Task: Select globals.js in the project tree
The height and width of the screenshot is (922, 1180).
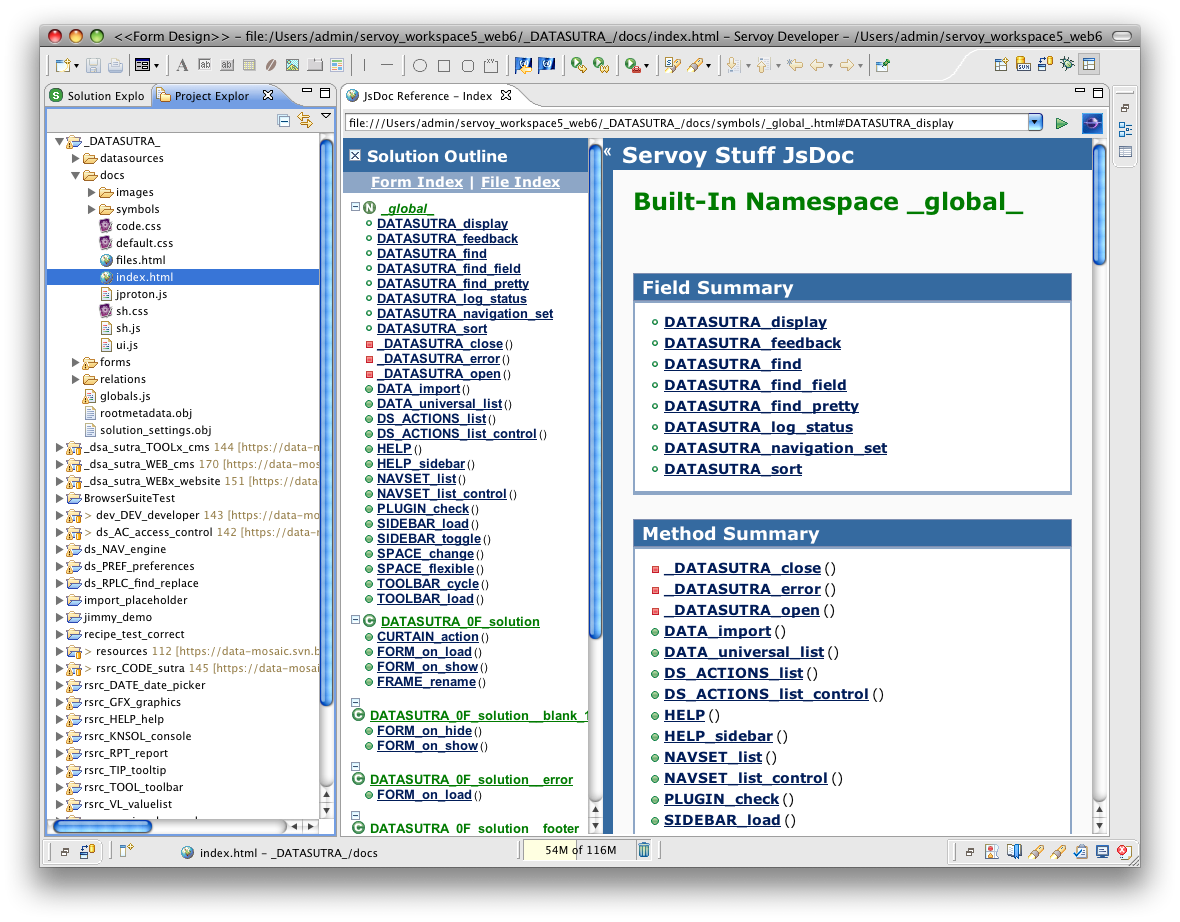Action: [x=125, y=396]
